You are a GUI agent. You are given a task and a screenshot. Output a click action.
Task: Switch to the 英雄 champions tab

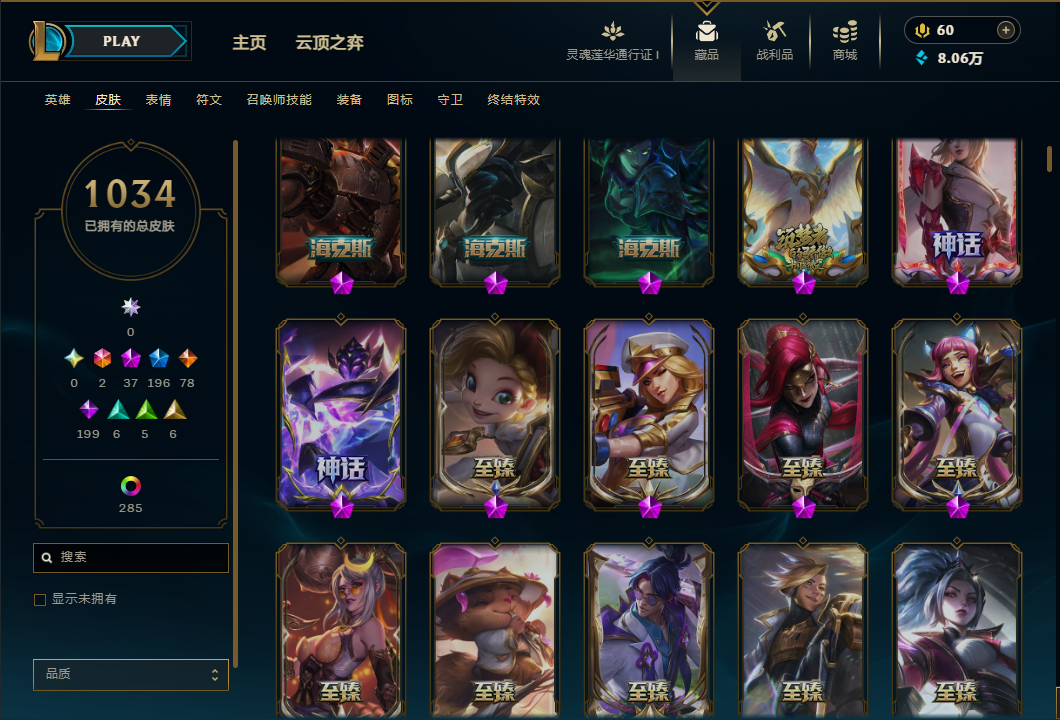click(57, 99)
